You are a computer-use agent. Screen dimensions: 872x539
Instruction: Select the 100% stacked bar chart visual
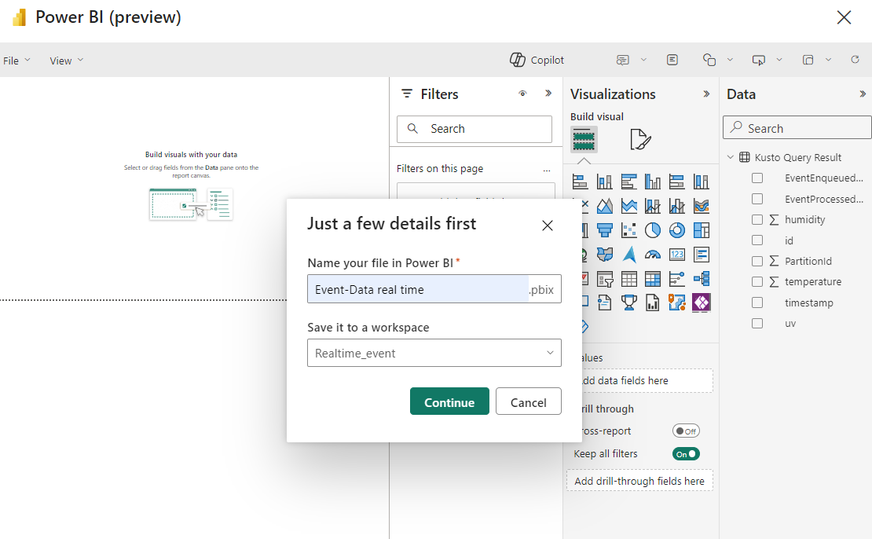coord(677,181)
